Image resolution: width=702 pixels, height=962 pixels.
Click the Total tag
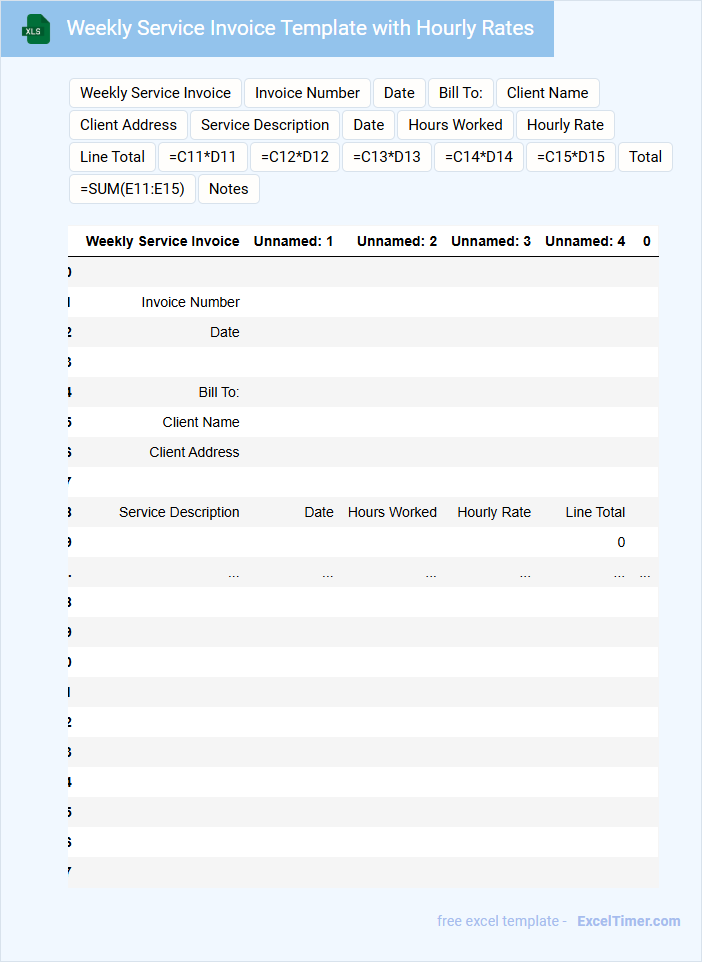pyautogui.click(x=646, y=157)
